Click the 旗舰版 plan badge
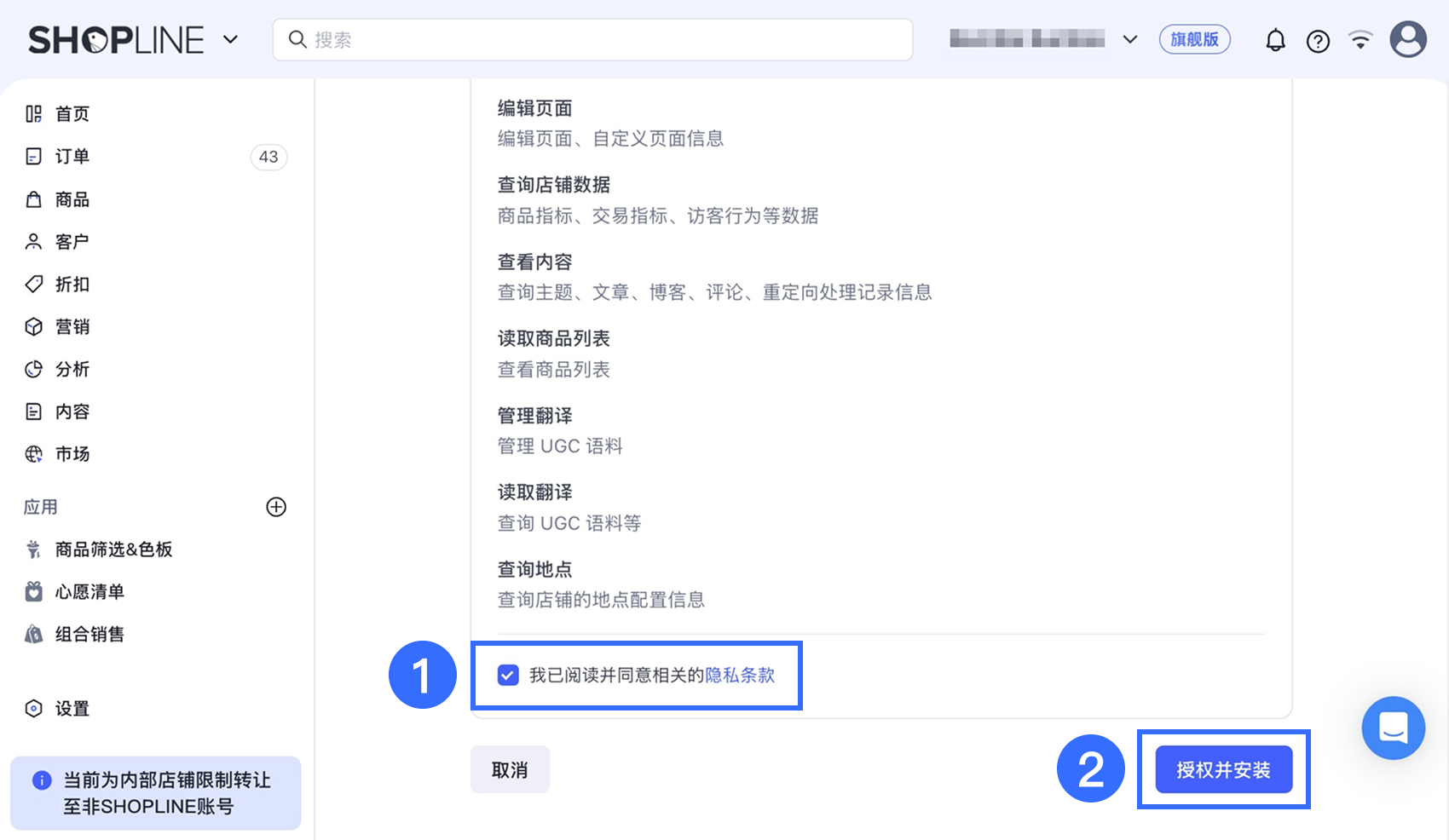Viewport: 1449px width, 840px height. [x=1194, y=39]
